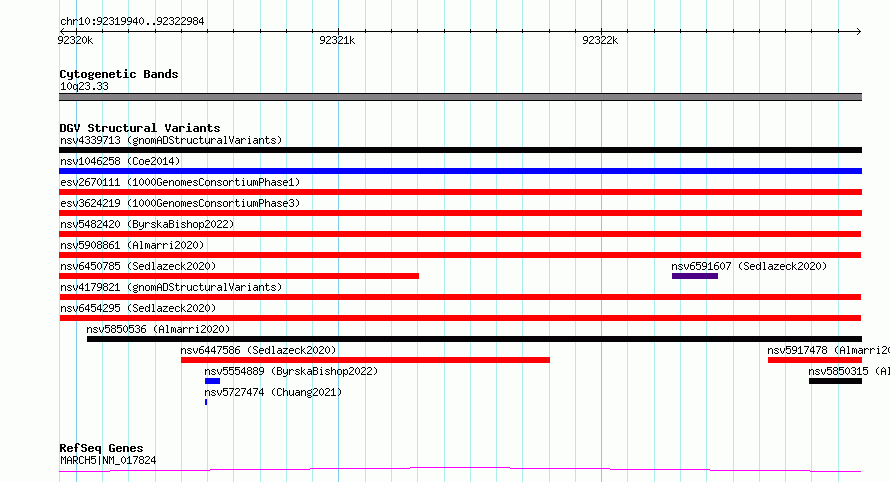Click nsv5850315 label at right edge
Viewport: 890px width, 482px height.
[849, 371]
